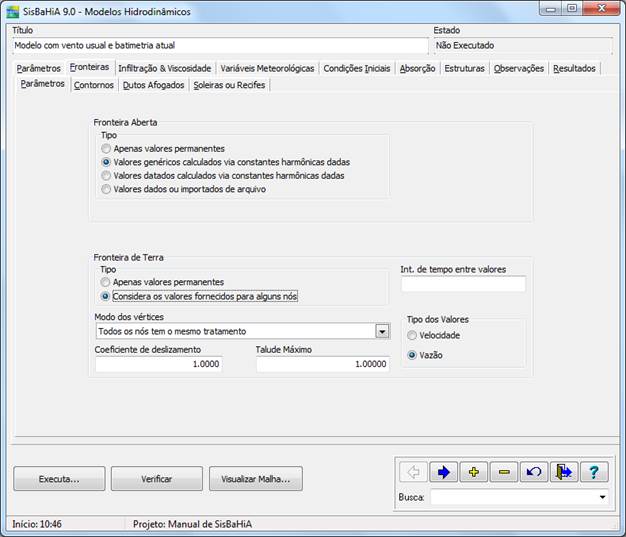Image resolution: width=626 pixels, height=537 pixels.
Task: Click the blue next-record arrow icon
Action: (x=443, y=472)
